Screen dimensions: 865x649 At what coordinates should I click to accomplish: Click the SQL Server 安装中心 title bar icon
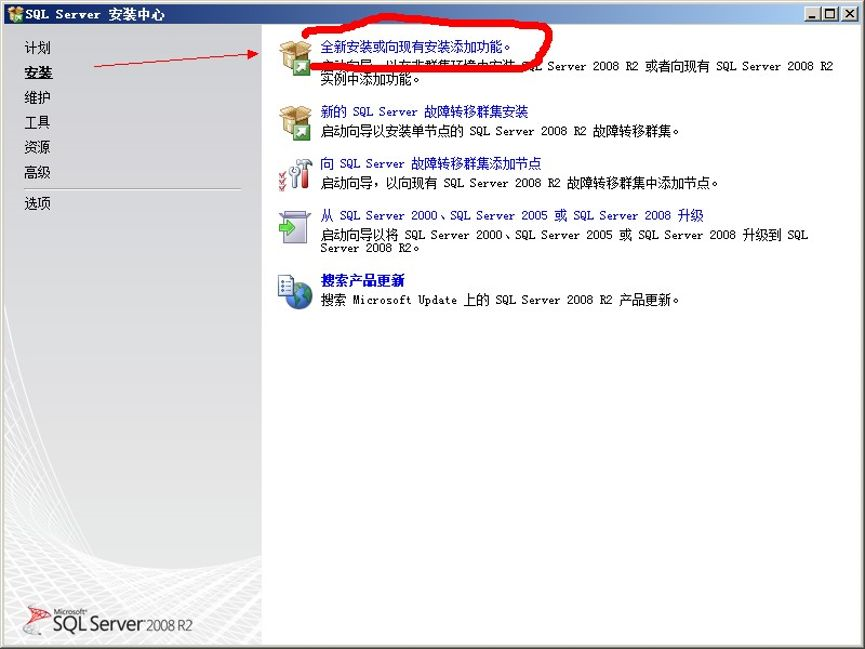click(x=14, y=14)
